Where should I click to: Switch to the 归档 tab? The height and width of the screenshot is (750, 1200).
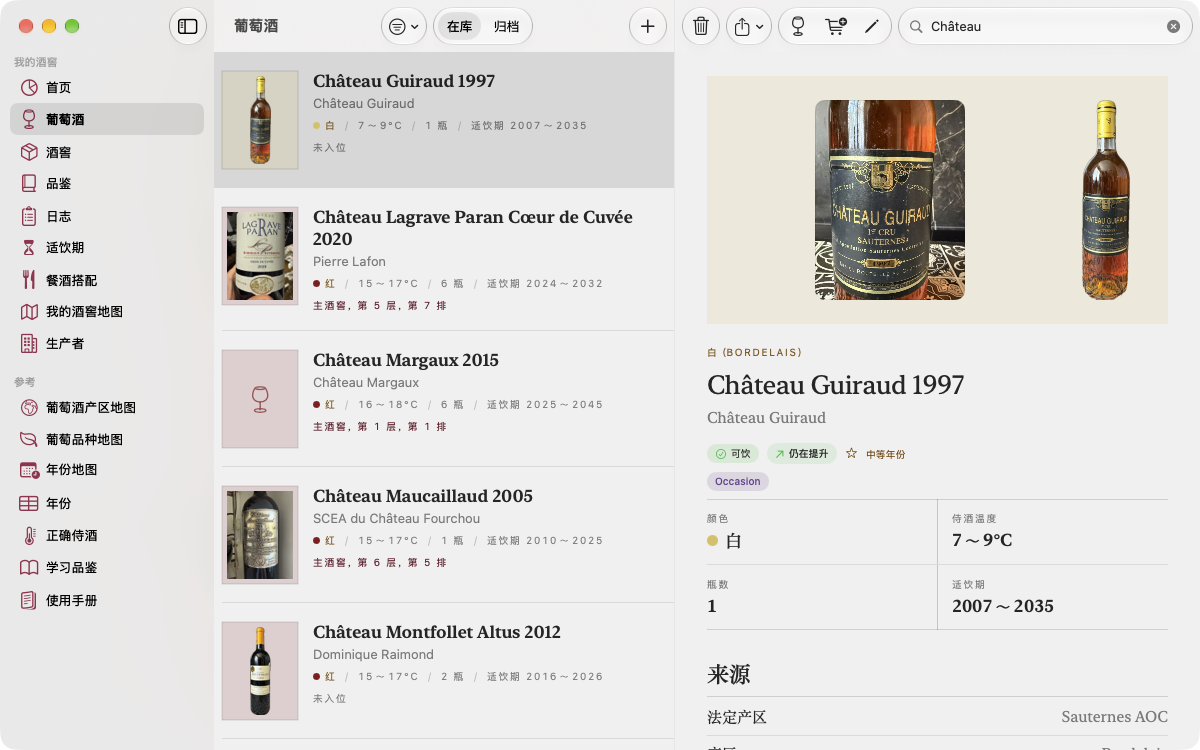tap(507, 27)
